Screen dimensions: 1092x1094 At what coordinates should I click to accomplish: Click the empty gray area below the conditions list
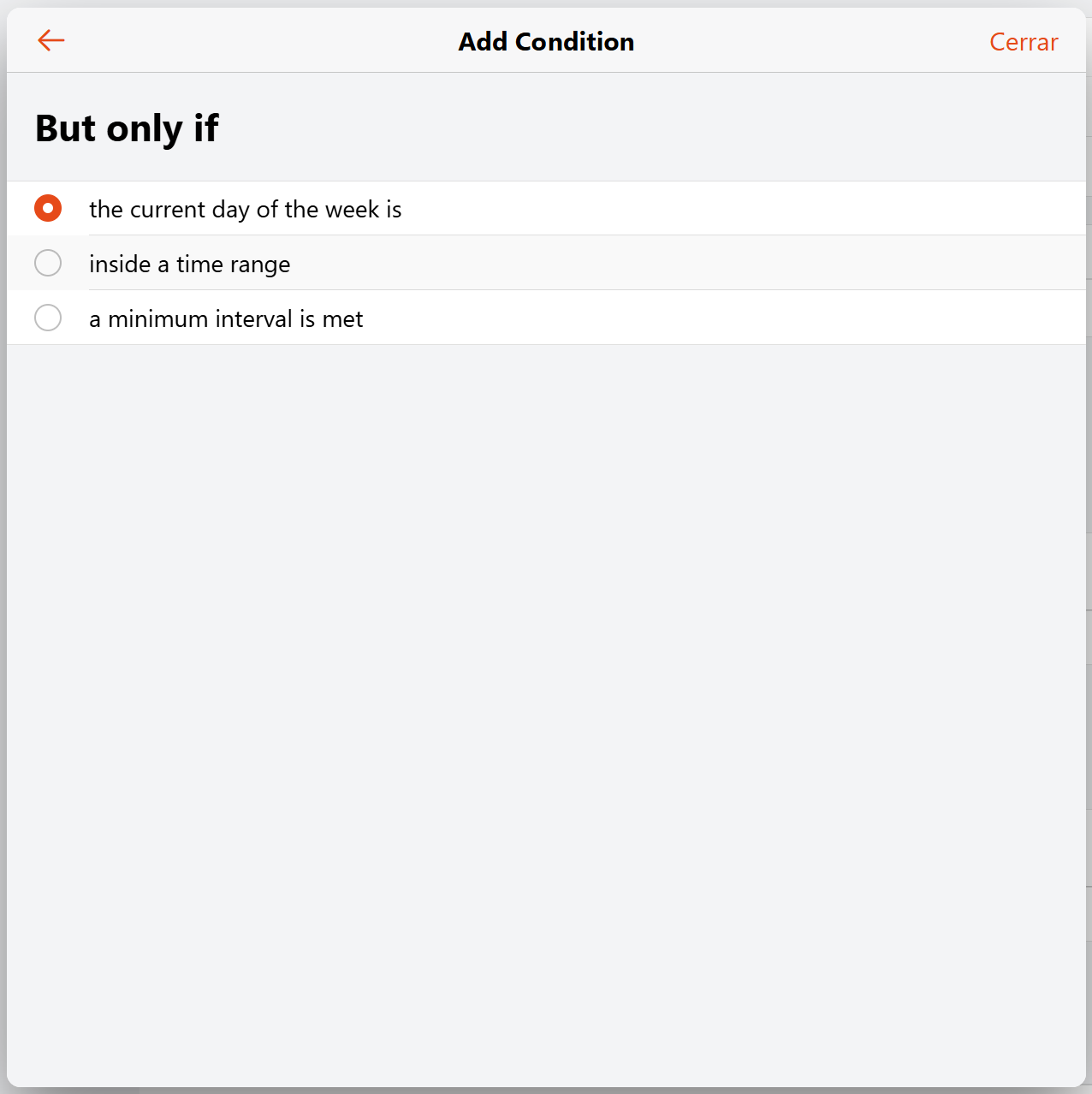pyautogui.click(x=546, y=685)
